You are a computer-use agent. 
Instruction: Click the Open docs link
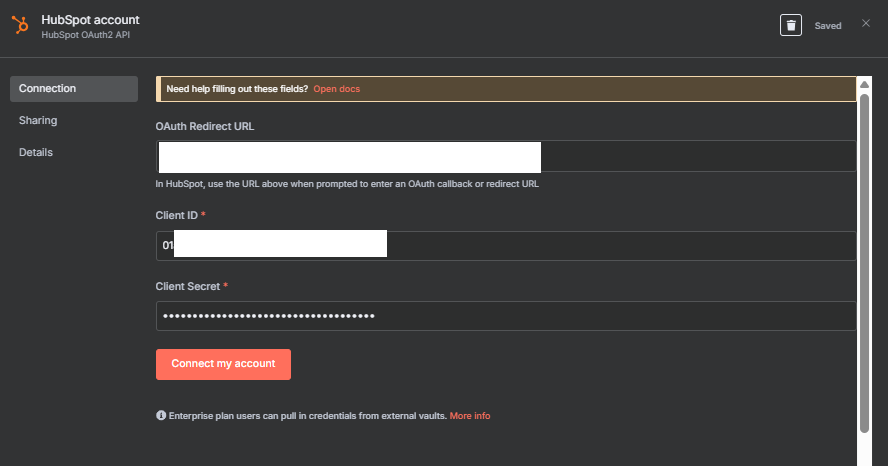point(336,89)
